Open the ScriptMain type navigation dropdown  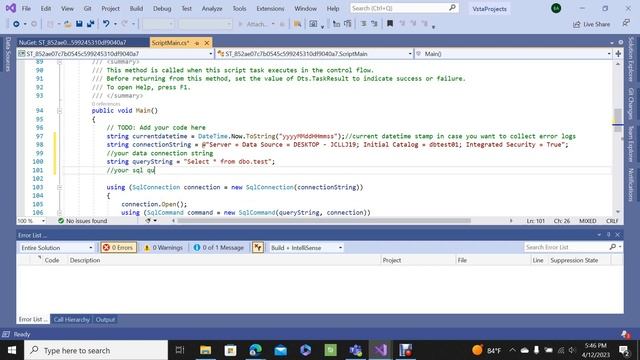(x=314, y=53)
